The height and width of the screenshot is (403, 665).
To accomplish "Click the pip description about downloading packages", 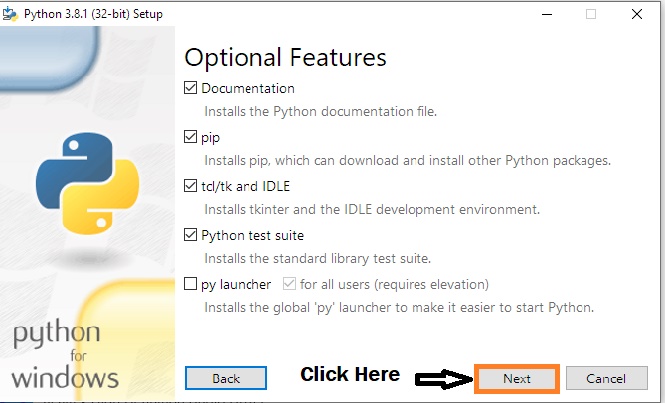I will click(408, 161).
